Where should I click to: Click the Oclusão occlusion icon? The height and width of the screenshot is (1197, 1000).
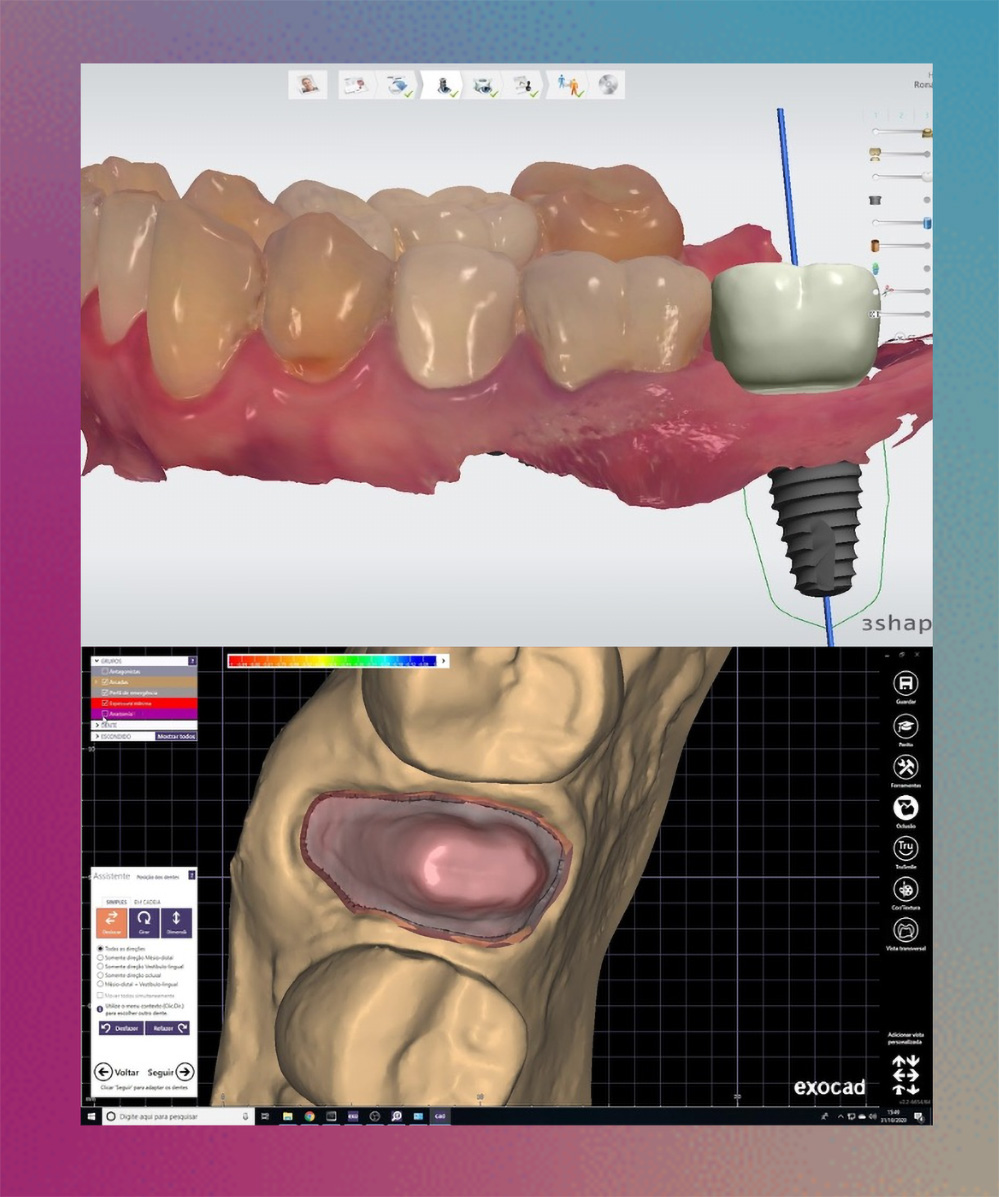tap(905, 808)
